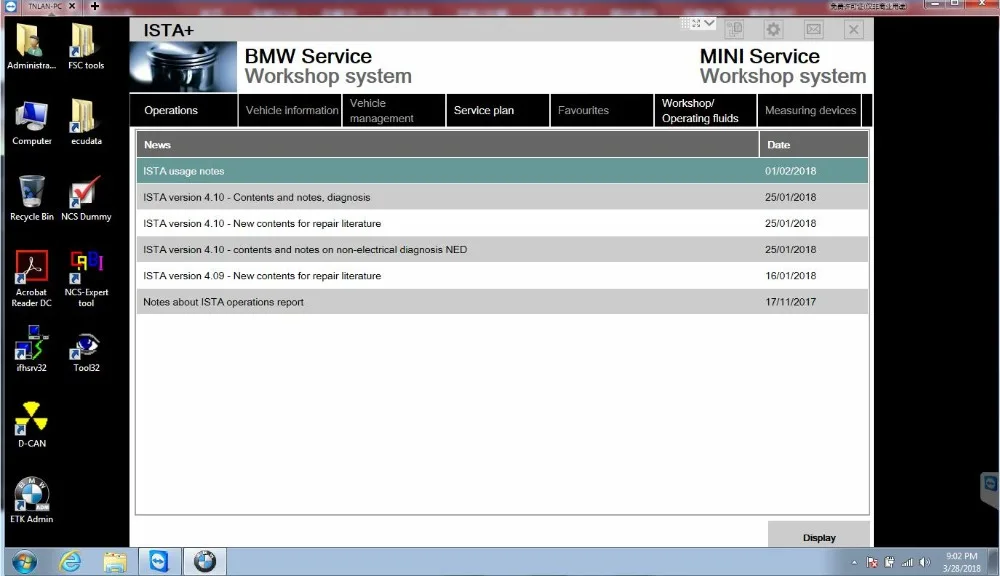Select ISTA 4.10 New contents for repair literature
Image resolution: width=1000 pixels, height=576 pixels.
tap(502, 223)
